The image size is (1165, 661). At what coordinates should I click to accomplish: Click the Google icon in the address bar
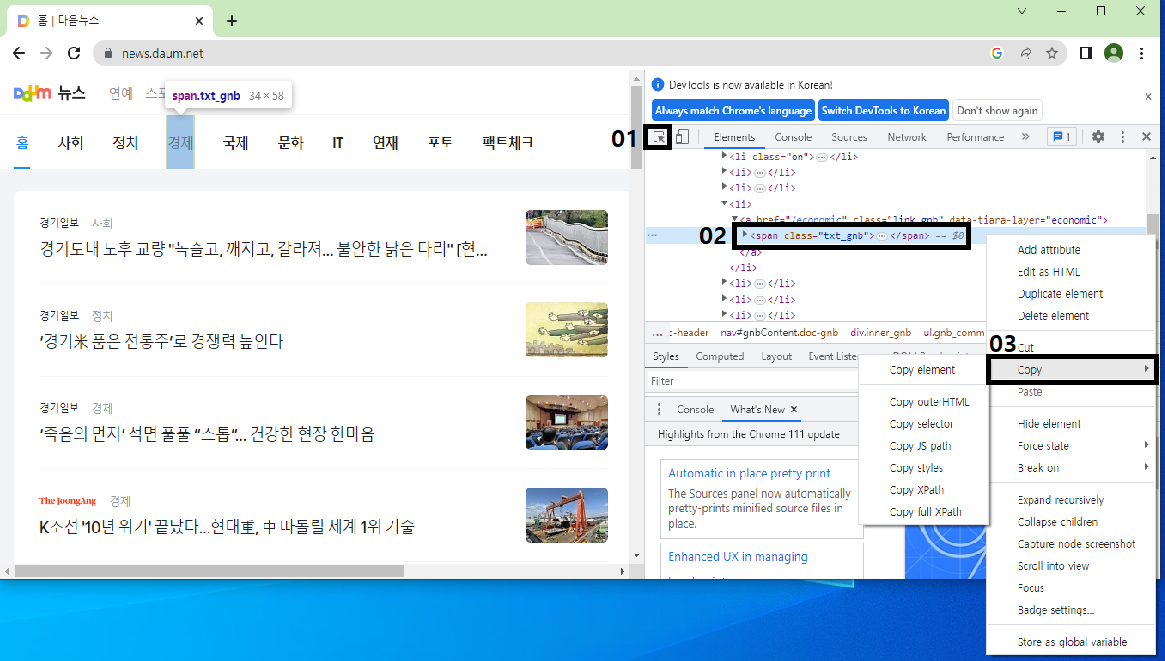pos(996,54)
